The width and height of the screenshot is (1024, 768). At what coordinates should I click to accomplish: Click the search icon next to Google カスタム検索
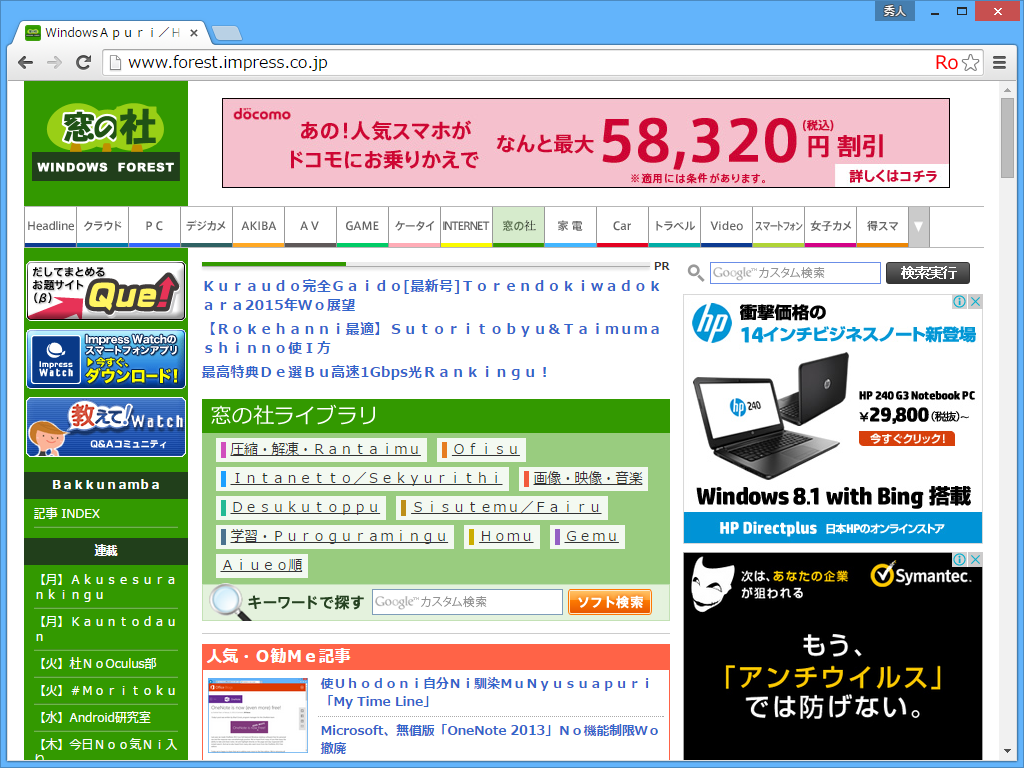click(695, 273)
